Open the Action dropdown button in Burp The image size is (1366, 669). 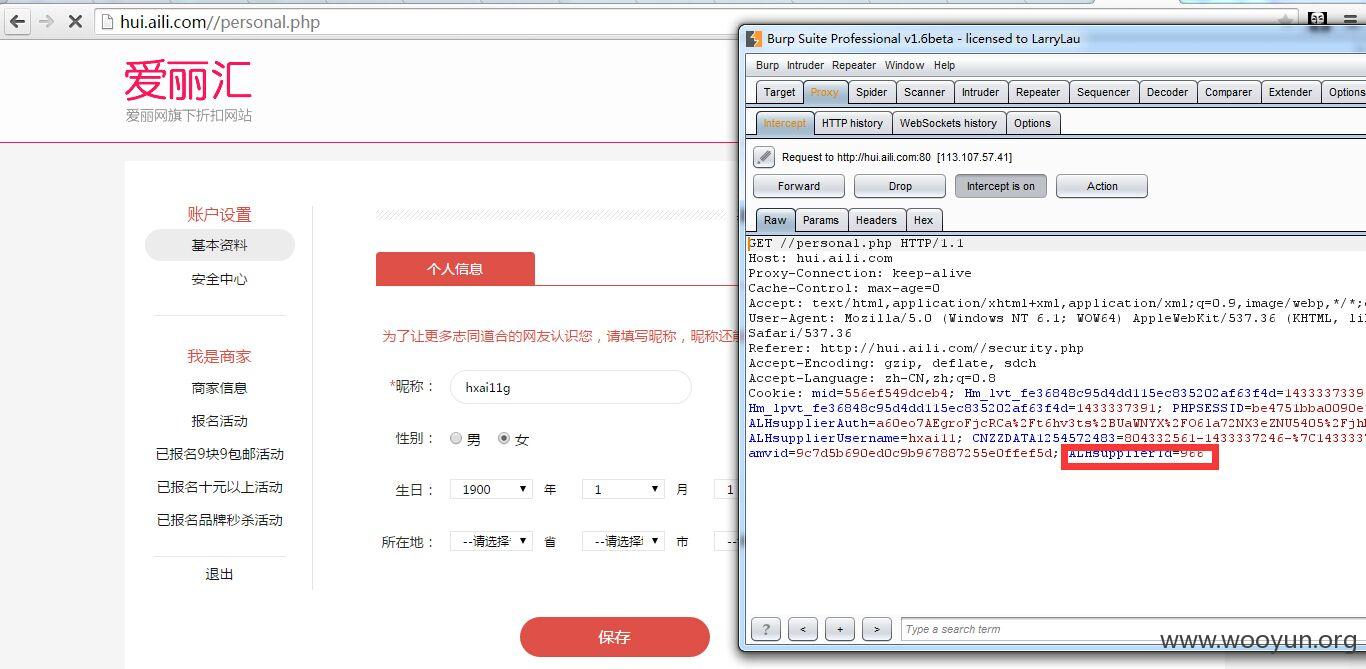(x=1102, y=186)
